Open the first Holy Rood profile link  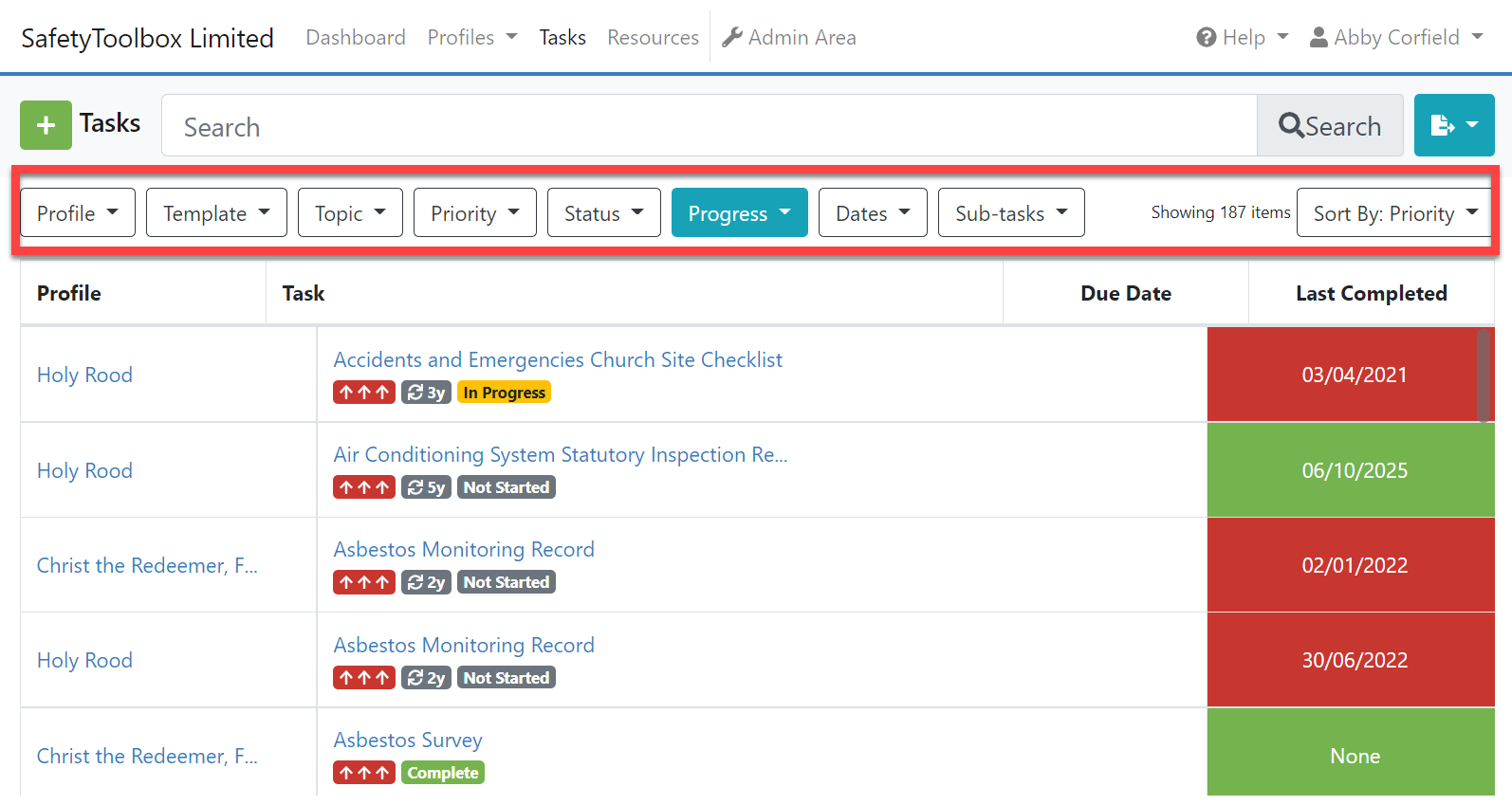[x=84, y=375]
